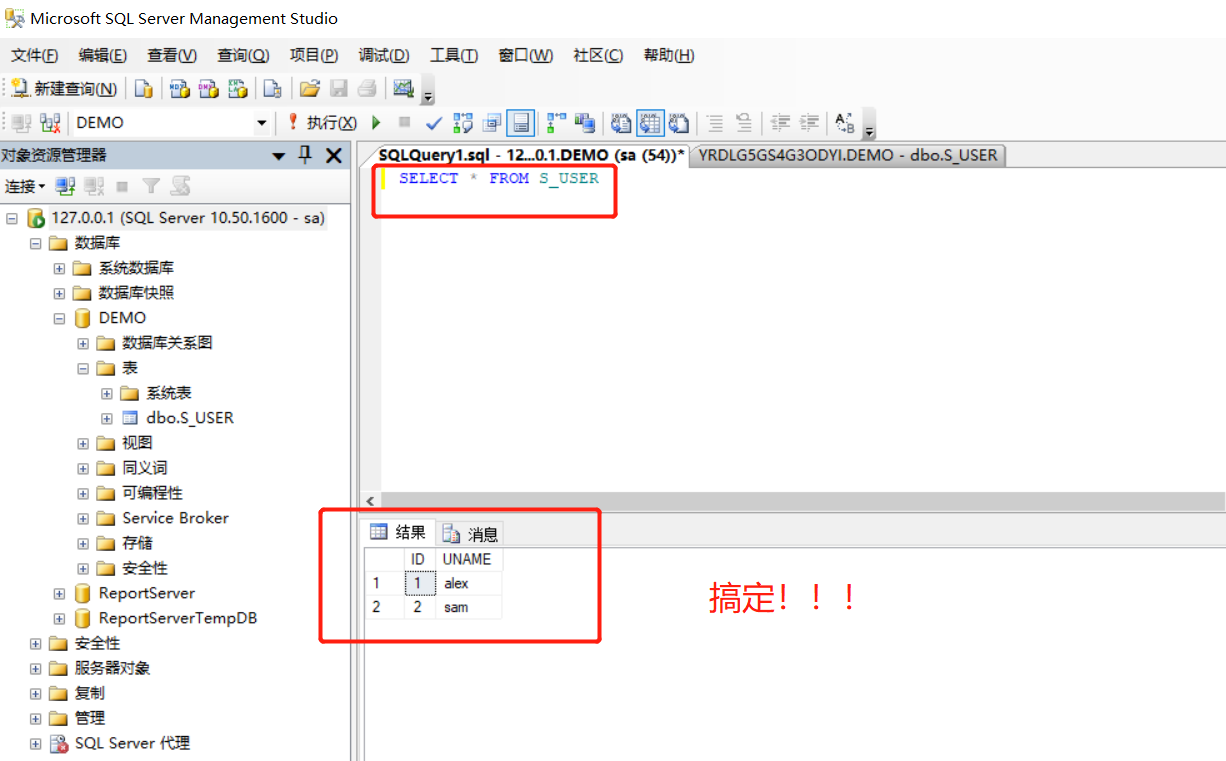The height and width of the screenshot is (761, 1226).
Task: Click the UNAME column header
Action: [x=467, y=559]
